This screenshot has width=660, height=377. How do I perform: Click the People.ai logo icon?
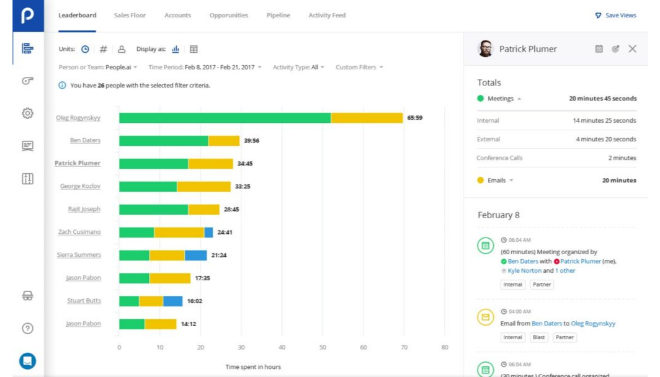[x=28, y=16]
